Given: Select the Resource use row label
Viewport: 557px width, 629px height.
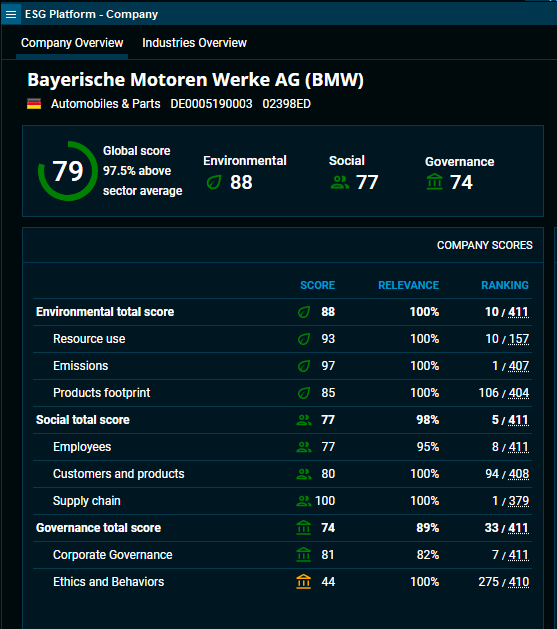Looking at the screenshot, I should [89, 339].
